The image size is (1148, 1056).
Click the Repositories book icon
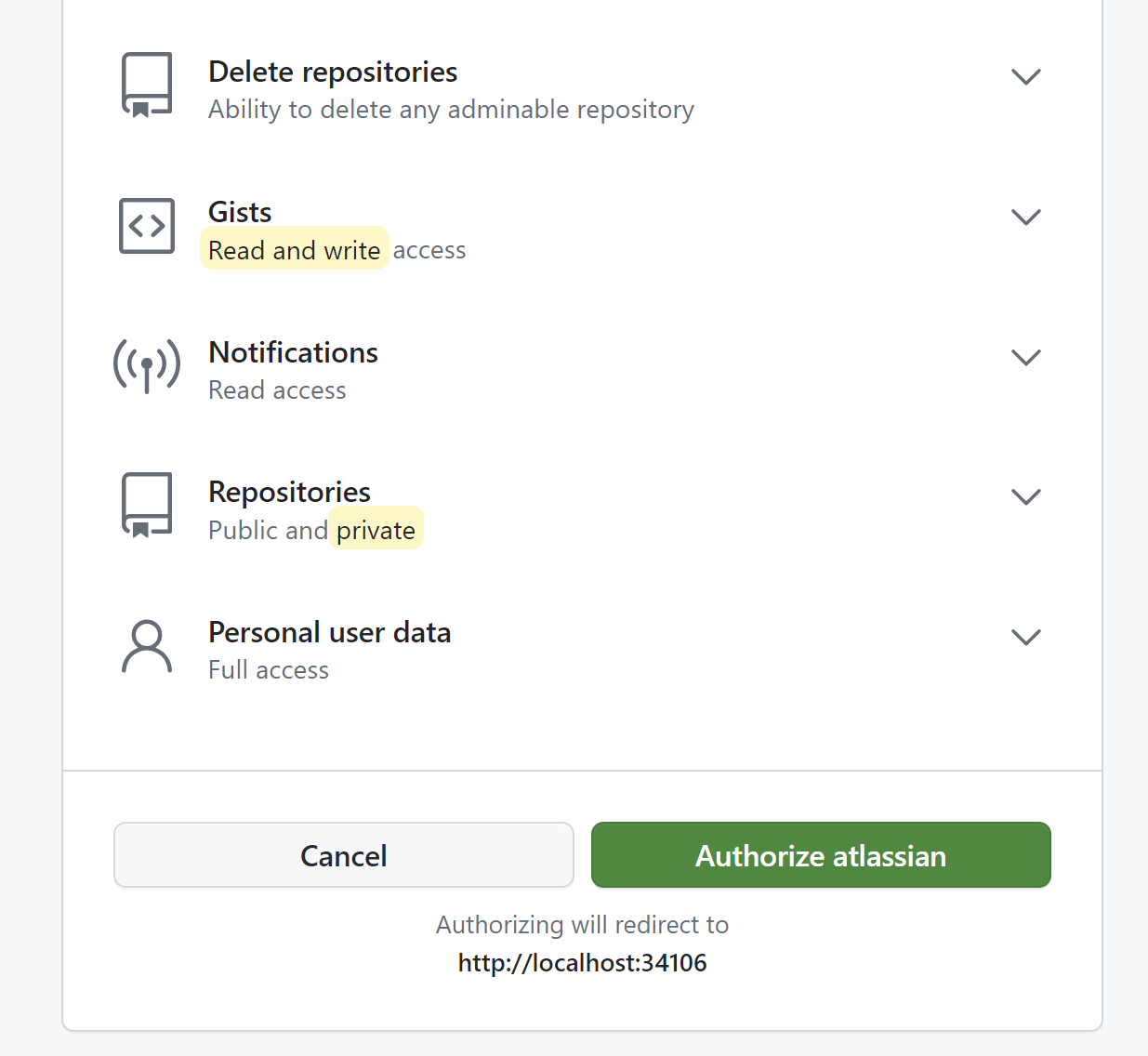click(146, 504)
